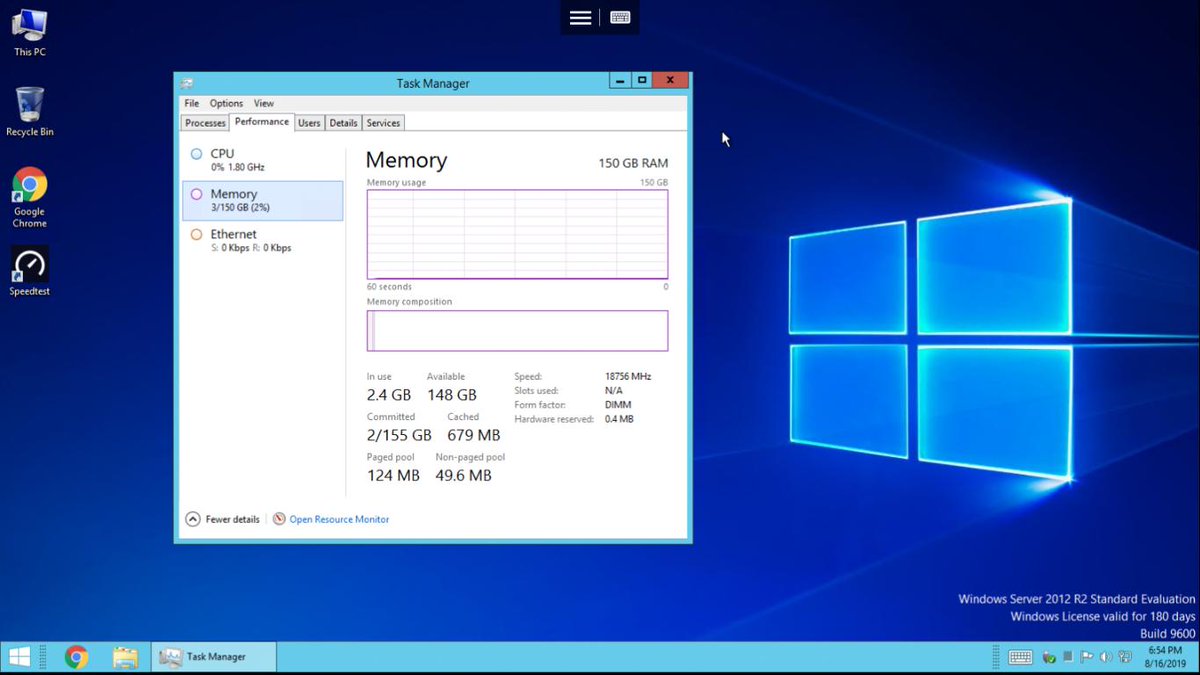Collapse with the Fewer details arrow
The width and height of the screenshot is (1200, 675).
(193, 519)
